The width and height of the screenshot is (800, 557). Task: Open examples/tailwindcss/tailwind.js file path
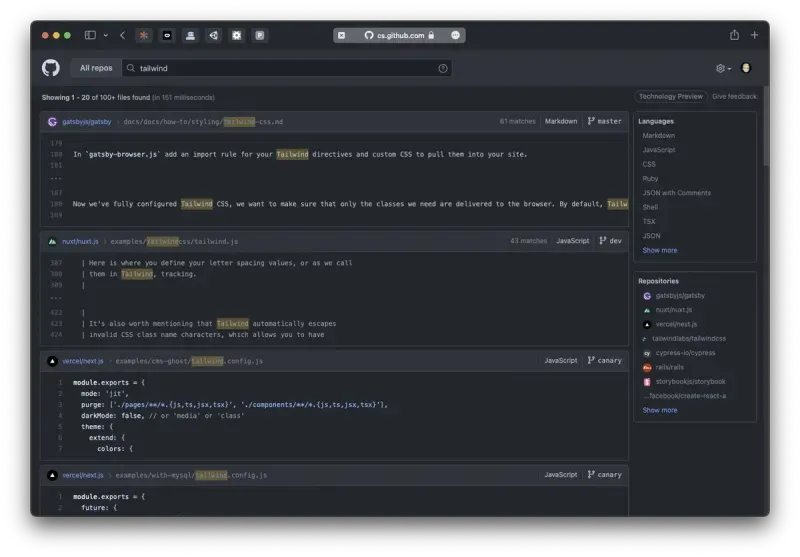click(174, 241)
